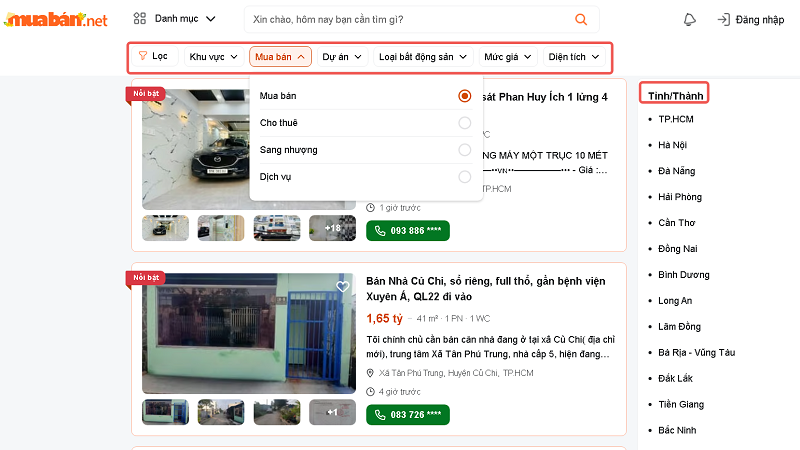Click the Nổi bật badge on car listing
This screenshot has height=450, width=800.
pos(146,93)
